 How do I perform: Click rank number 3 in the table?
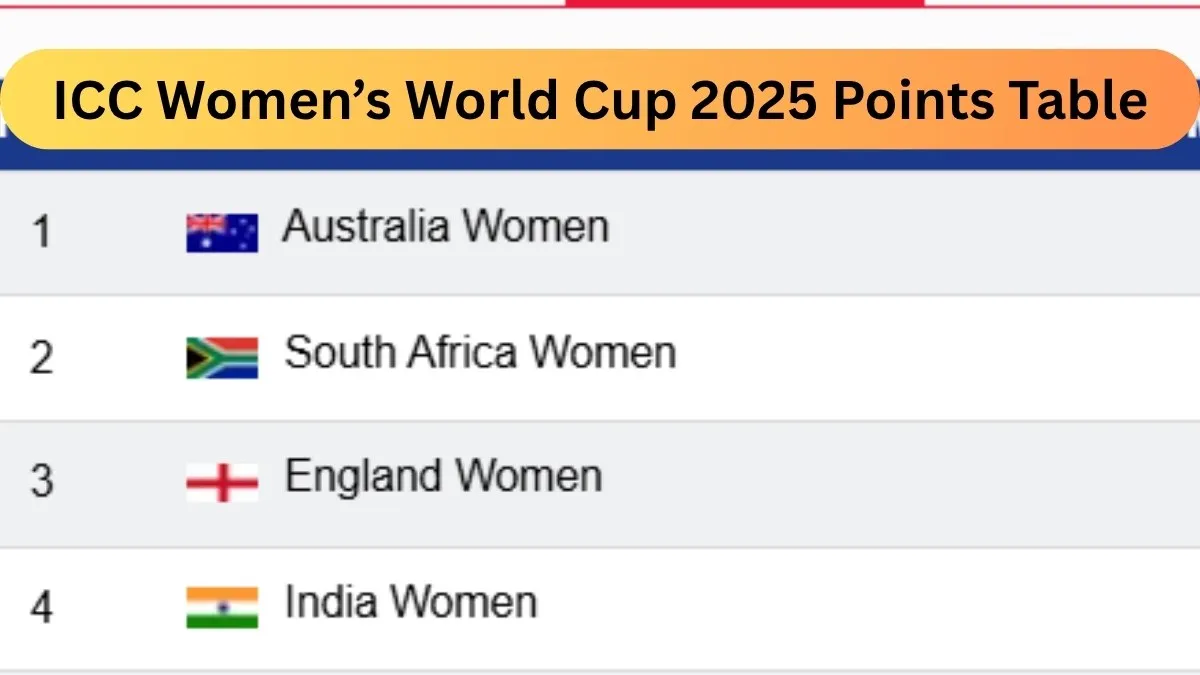(x=41, y=482)
